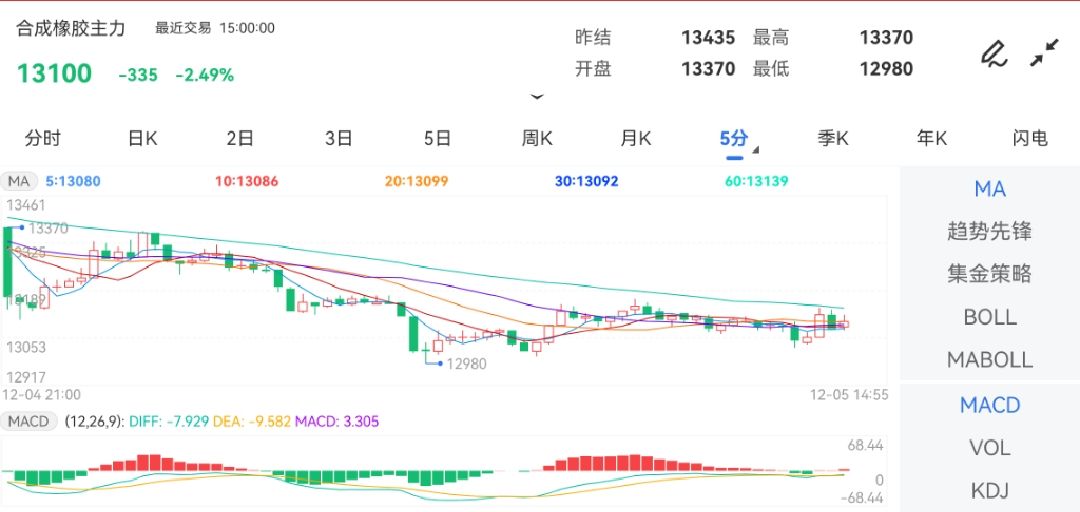
Task: Tap the MA 5:13080 value
Action: [x=73, y=181]
